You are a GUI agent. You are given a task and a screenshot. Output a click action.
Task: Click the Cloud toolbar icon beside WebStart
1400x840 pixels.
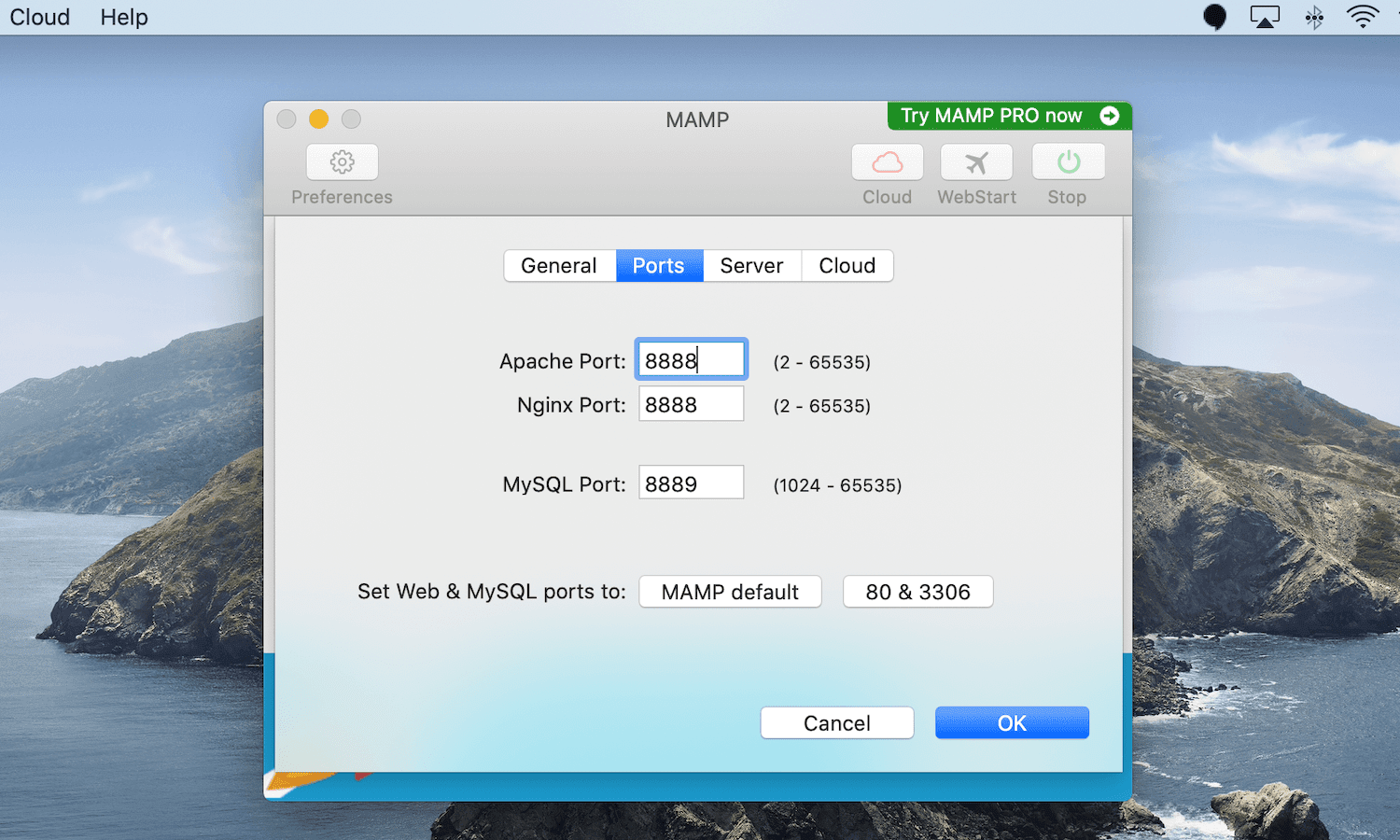click(x=887, y=162)
